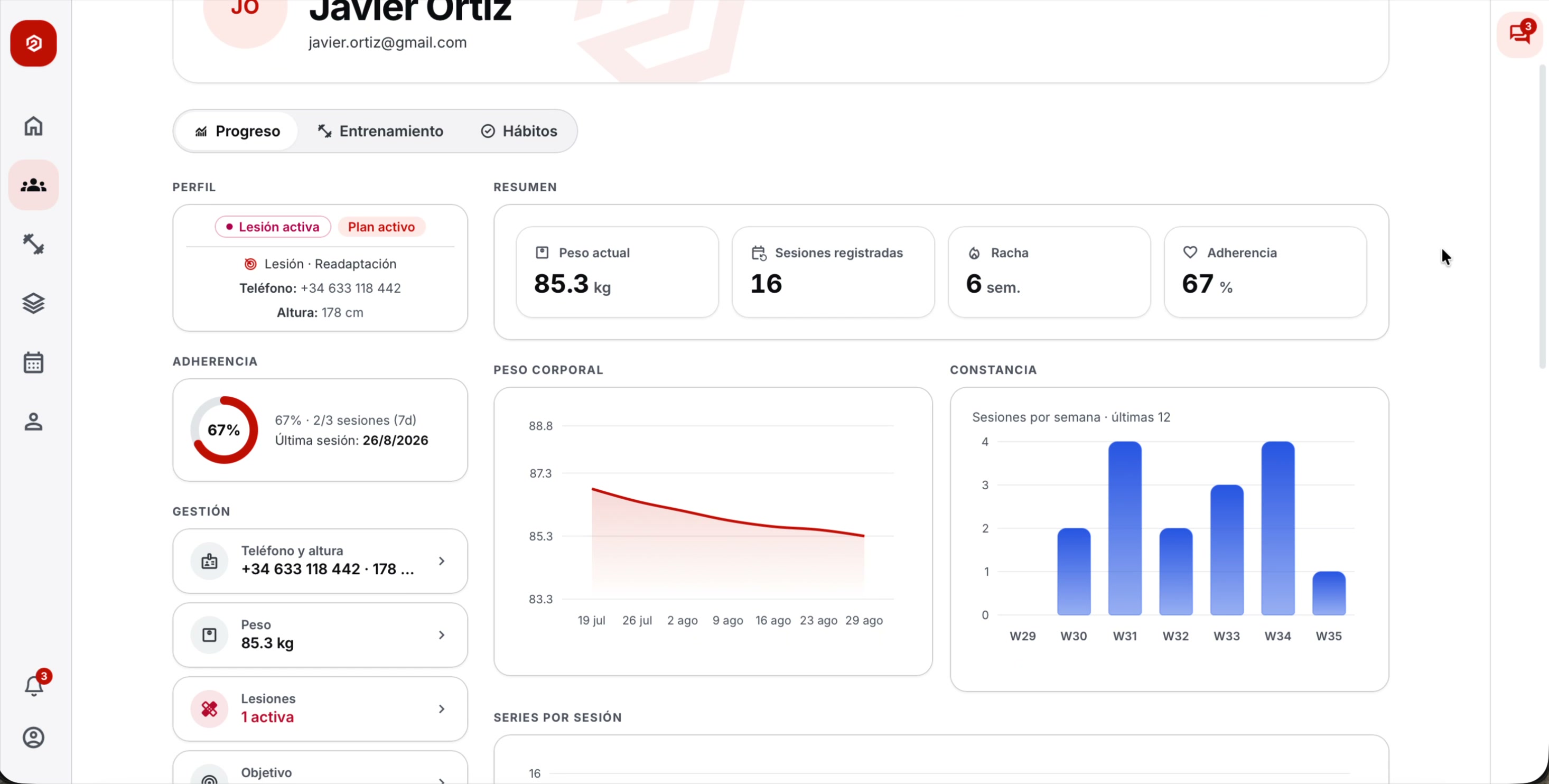Screen dimensions: 1549x784
Task: Switch to the Hábitos tab
Action: click(x=519, y=131)
